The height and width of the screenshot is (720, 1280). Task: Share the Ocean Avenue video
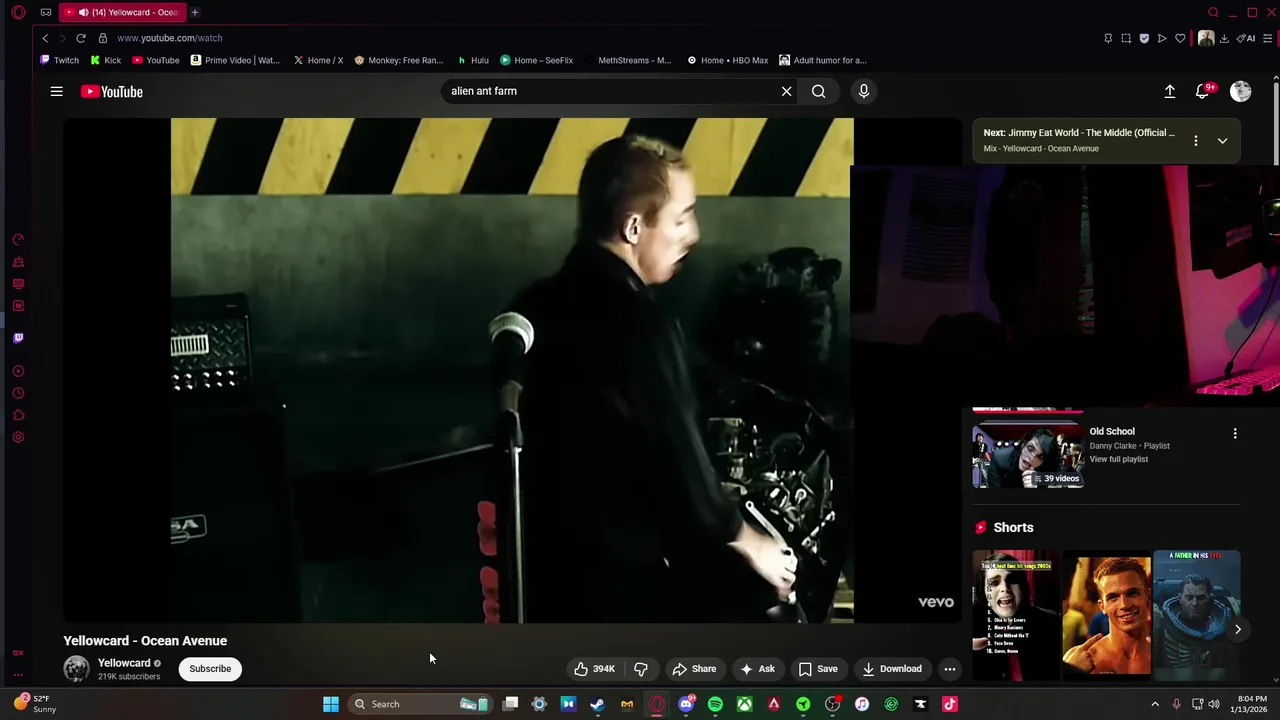point(694,669)
